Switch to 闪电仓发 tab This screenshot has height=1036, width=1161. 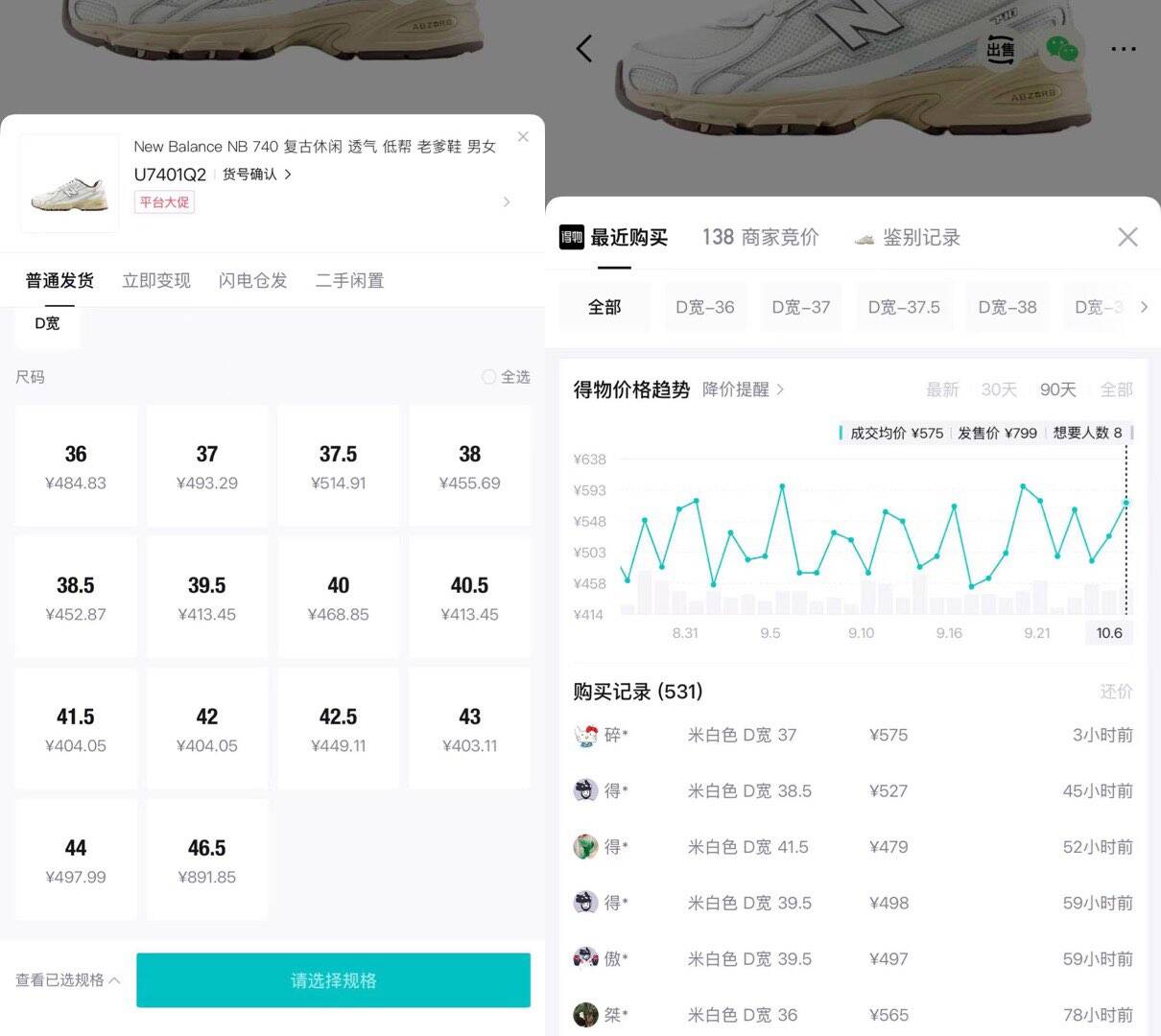pos(253,280)
